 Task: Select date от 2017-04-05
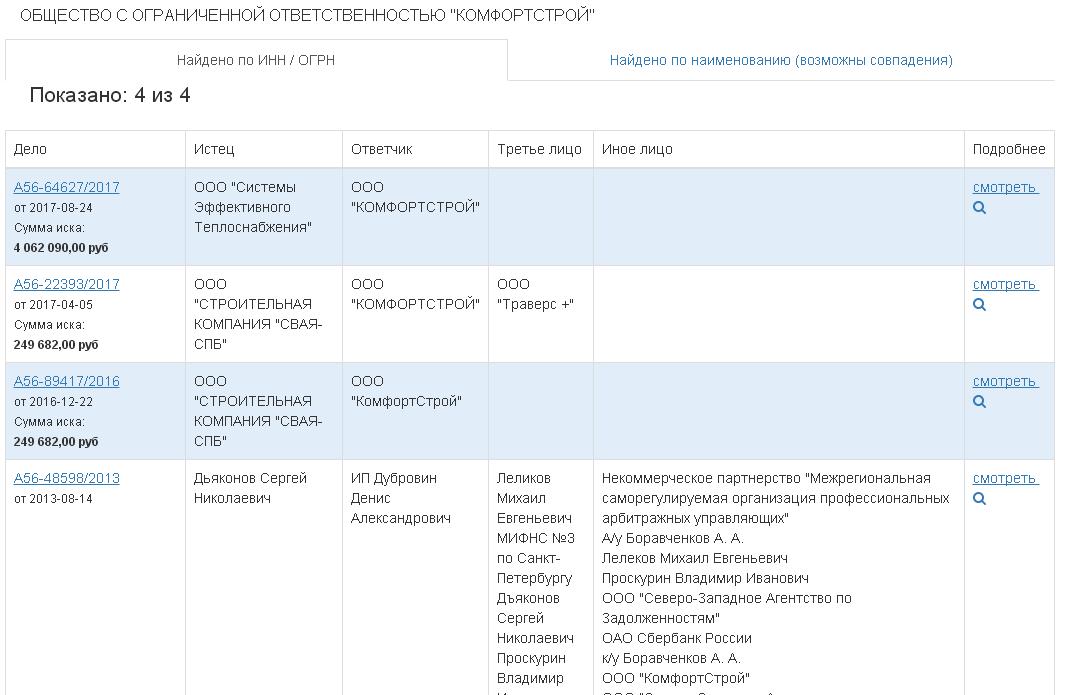[x=53, y=305]
